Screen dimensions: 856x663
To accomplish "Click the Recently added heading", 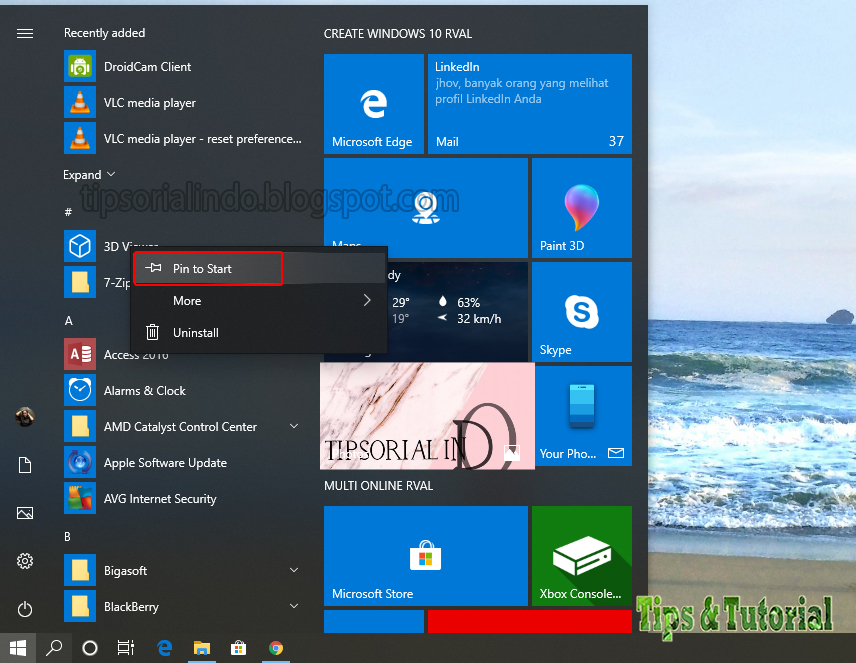I will 104,33.
